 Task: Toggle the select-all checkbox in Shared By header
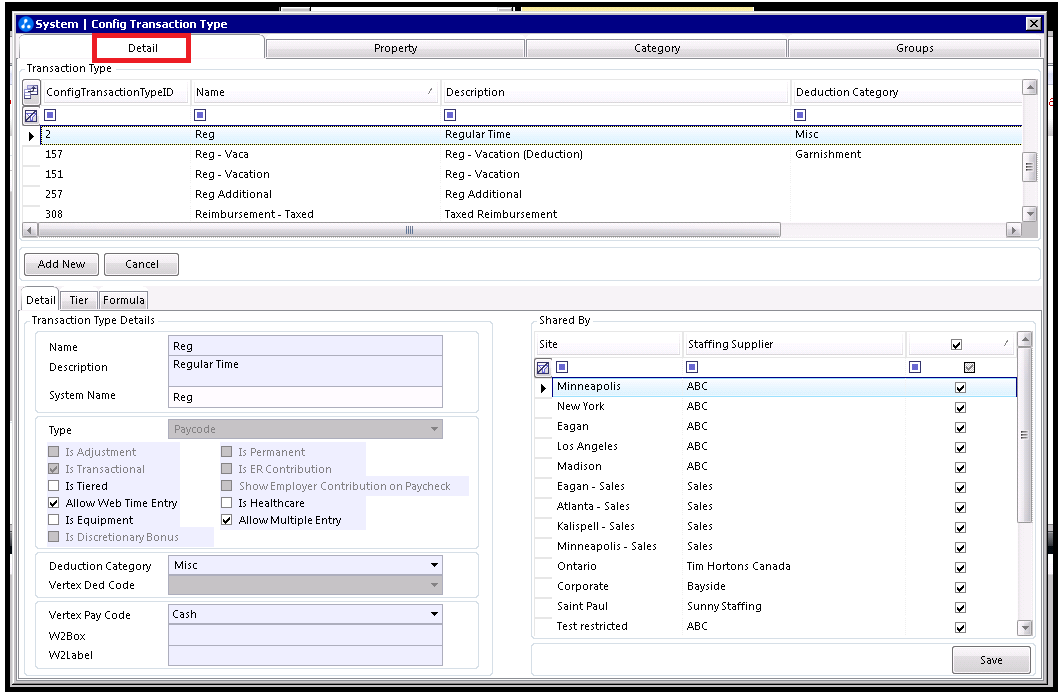tap(956, 345)
